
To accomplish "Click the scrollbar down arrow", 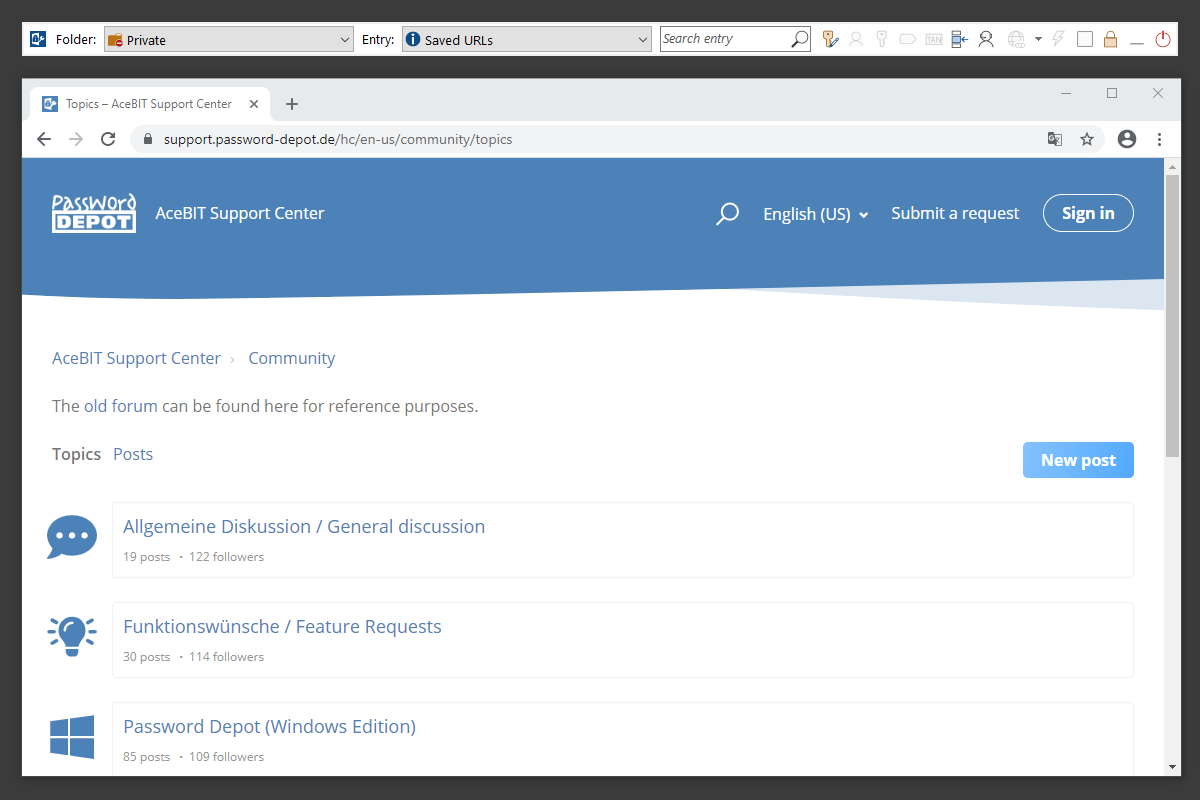I will click(x=1173, y=767).
